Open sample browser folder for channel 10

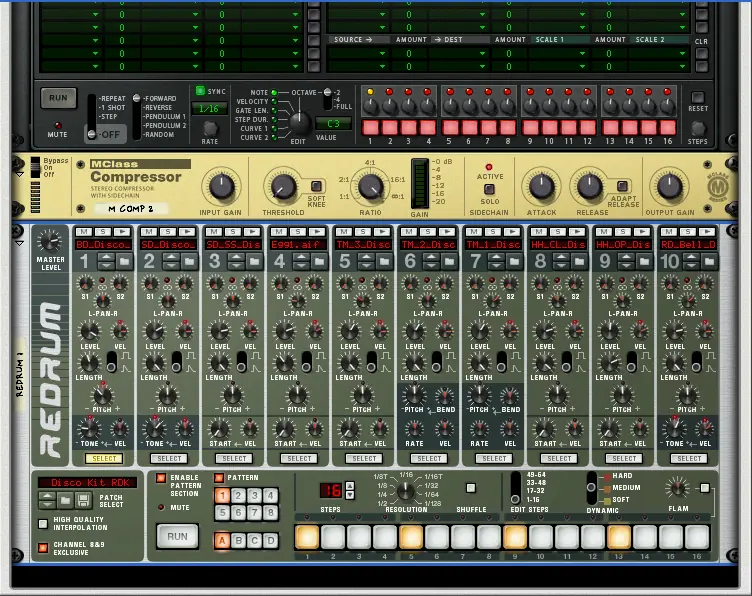coord(709,261)
